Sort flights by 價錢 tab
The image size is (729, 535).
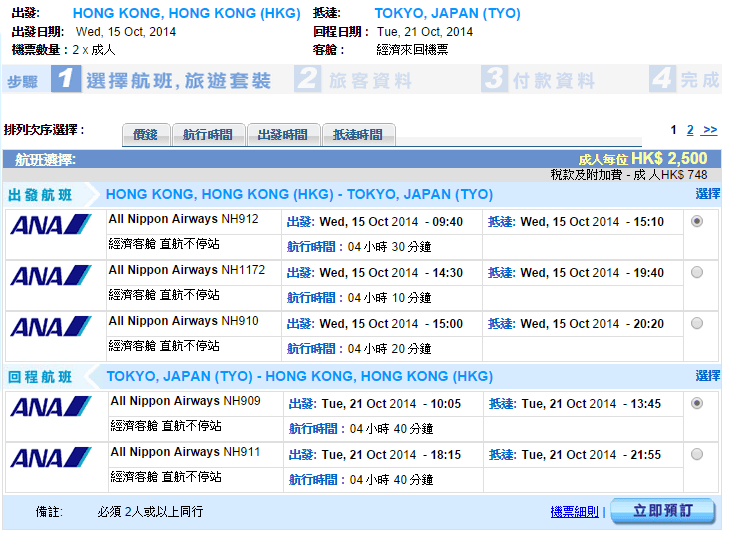point(146,135)
